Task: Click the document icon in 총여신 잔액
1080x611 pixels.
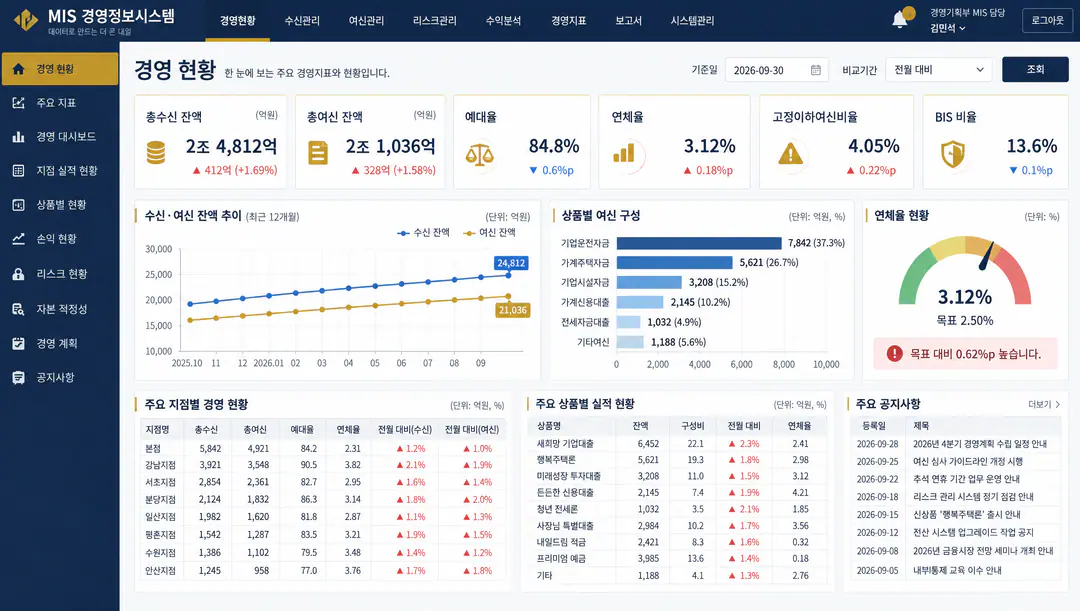Action: (x=318, y=152)
